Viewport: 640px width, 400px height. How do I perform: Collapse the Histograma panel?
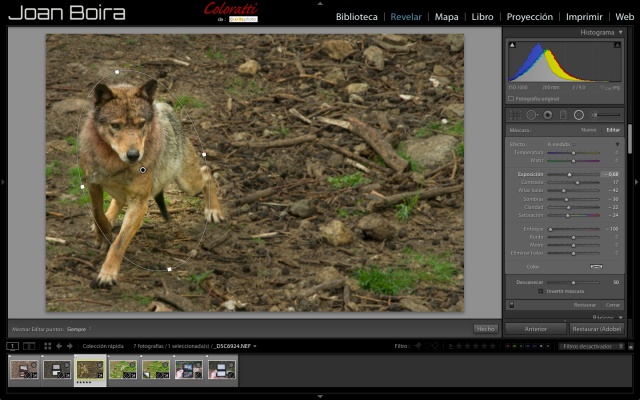click(x=620, y=32)
